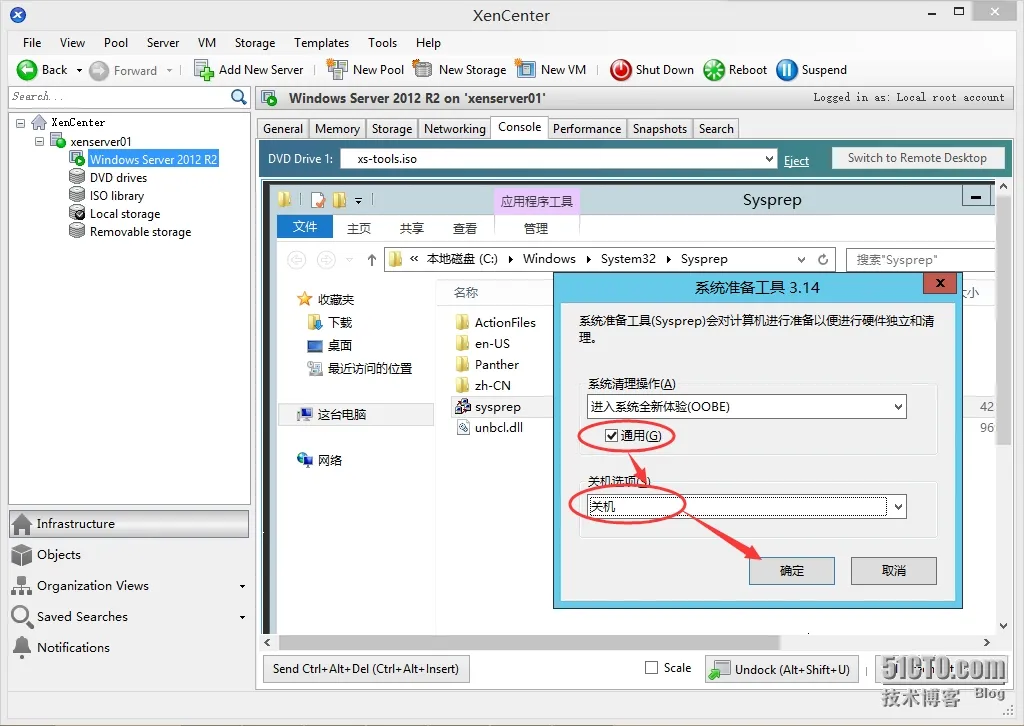The width and height of the screenshot is (1024, 726).
Task: Click the 搜索"Sysprep" search box
Action: (920, 260)
